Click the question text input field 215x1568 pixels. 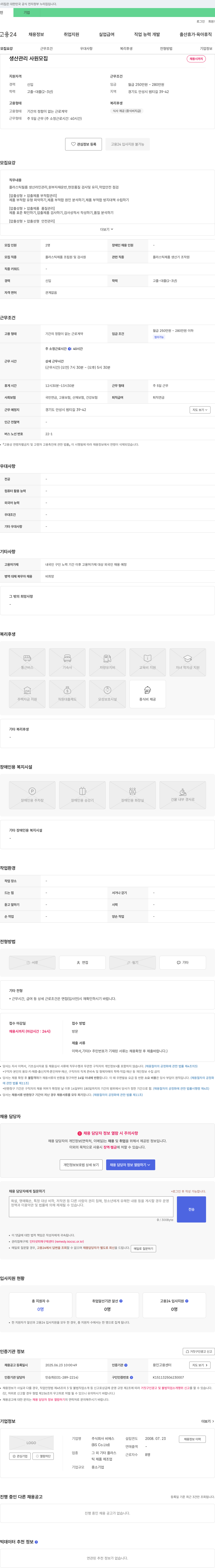coord(91,1207)
